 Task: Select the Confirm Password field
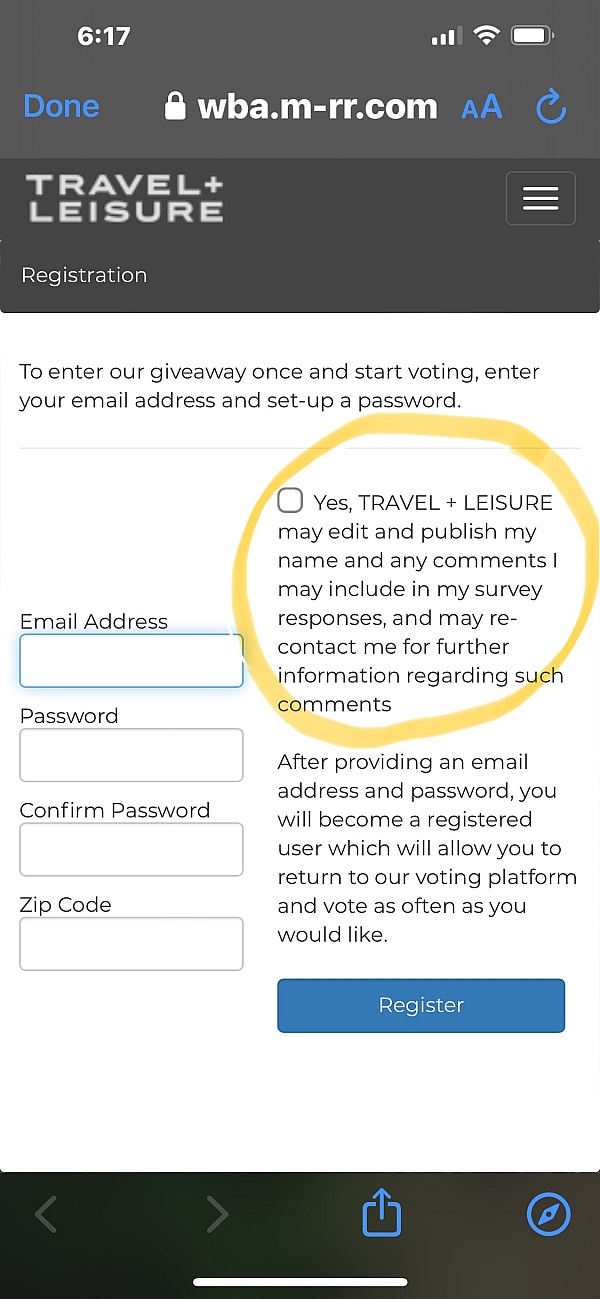pos(131,849)
